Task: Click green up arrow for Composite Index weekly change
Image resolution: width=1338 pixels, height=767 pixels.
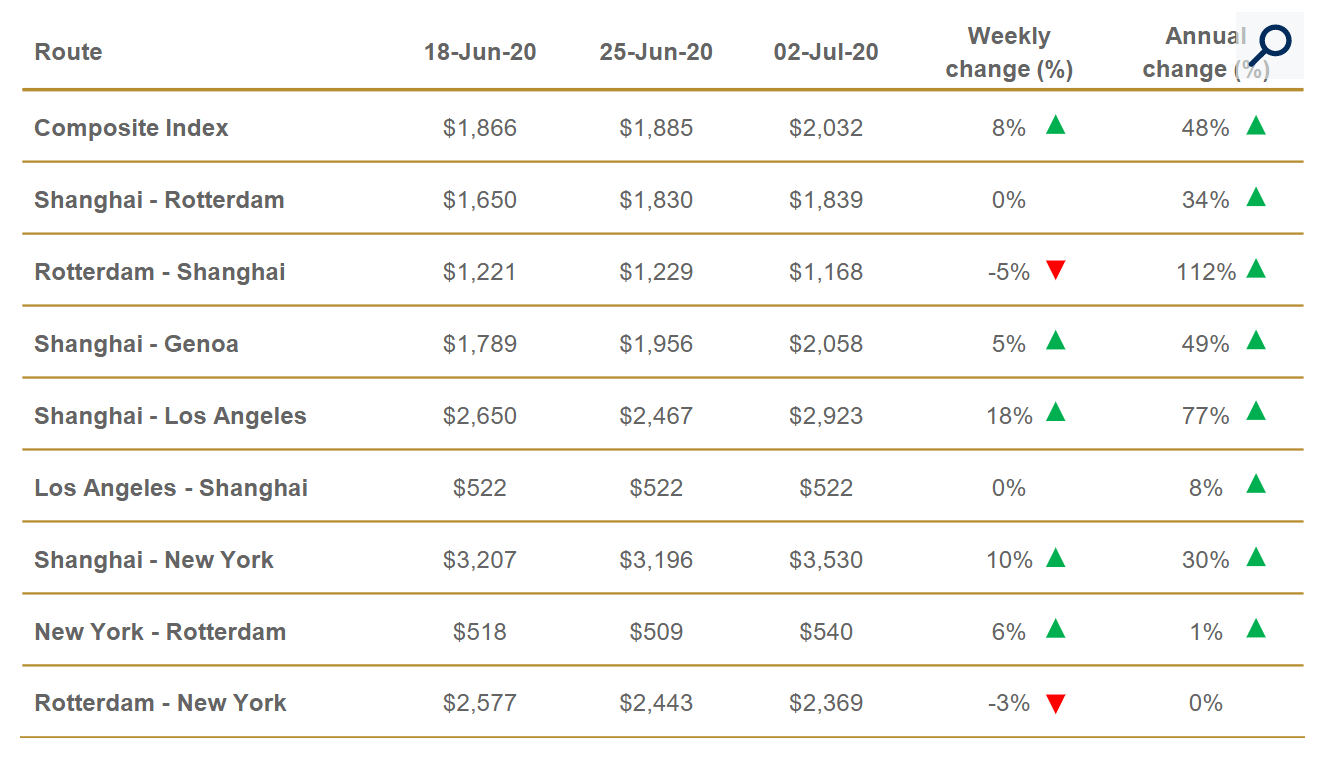Action: [x=1055, y=126]
